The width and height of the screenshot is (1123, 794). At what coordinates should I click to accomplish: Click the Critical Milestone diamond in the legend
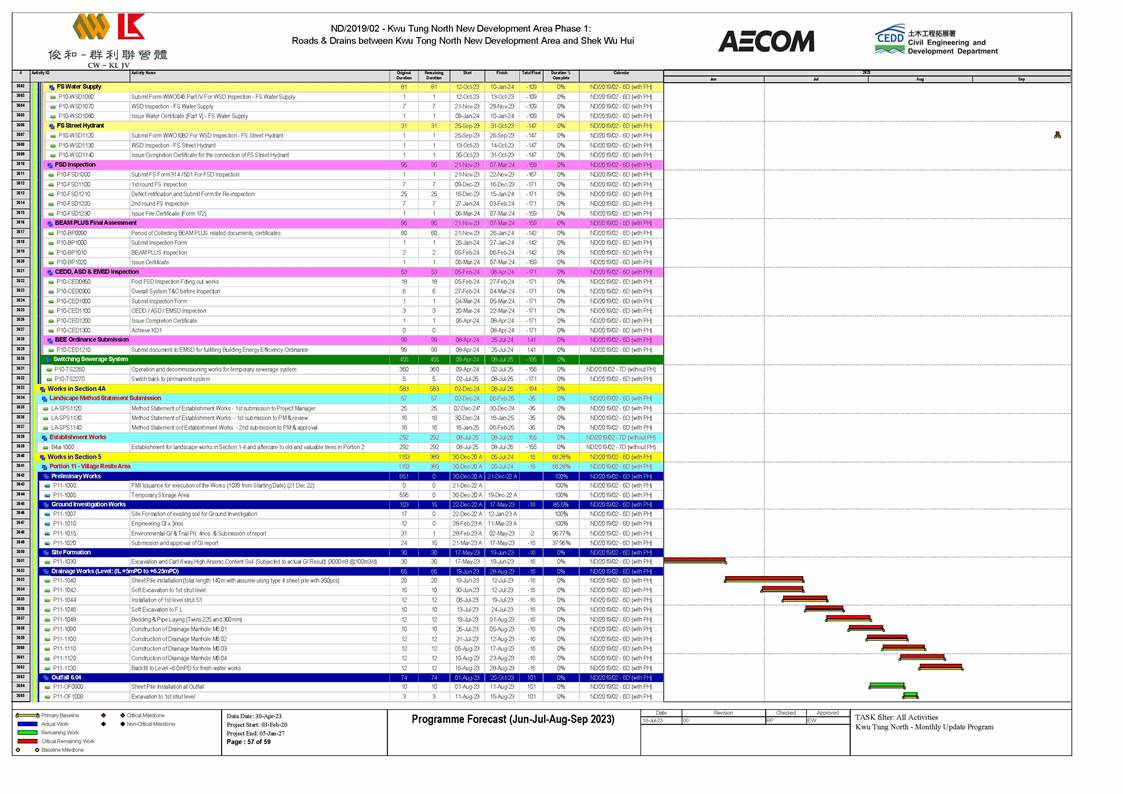[122, 715]
